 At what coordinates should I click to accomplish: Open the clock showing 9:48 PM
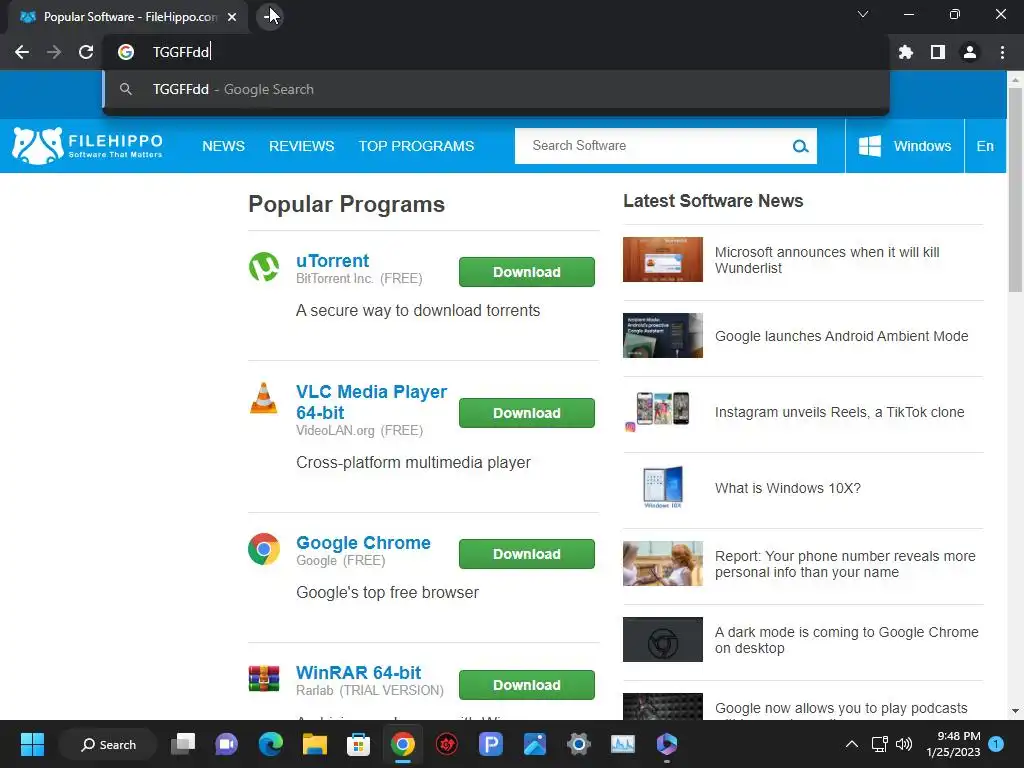pos(953,744)
